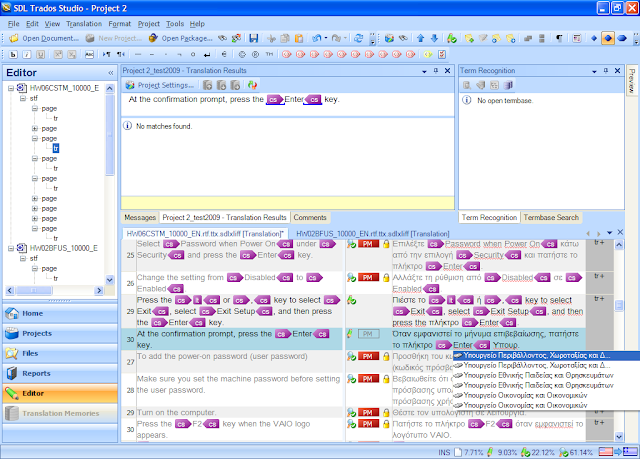
Task: Click Open Document toolbar button
Action: [44, 38]
